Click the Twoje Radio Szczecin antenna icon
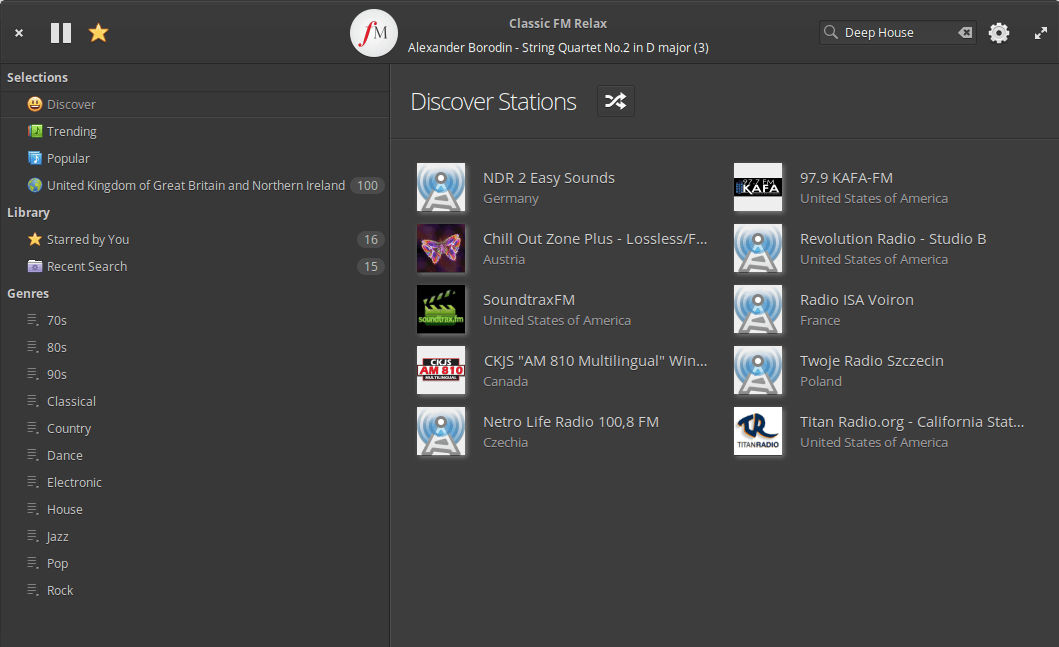Screen dimensions: 1059x647 [758, 370]
